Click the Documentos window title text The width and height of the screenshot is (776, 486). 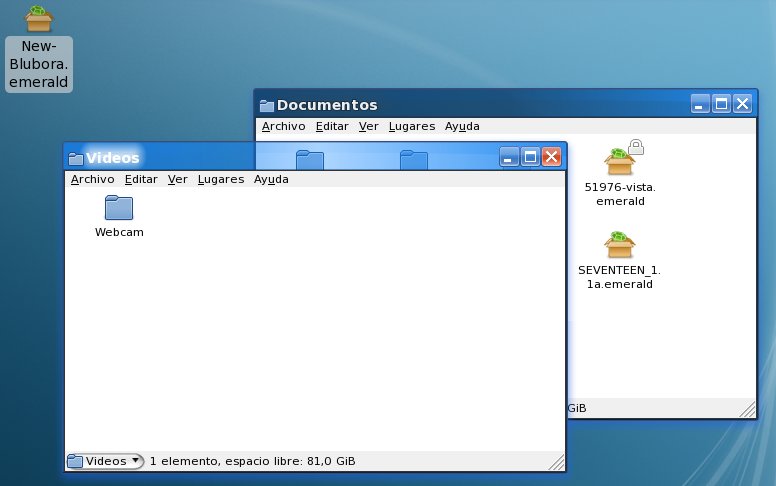[x=327, y=105]
